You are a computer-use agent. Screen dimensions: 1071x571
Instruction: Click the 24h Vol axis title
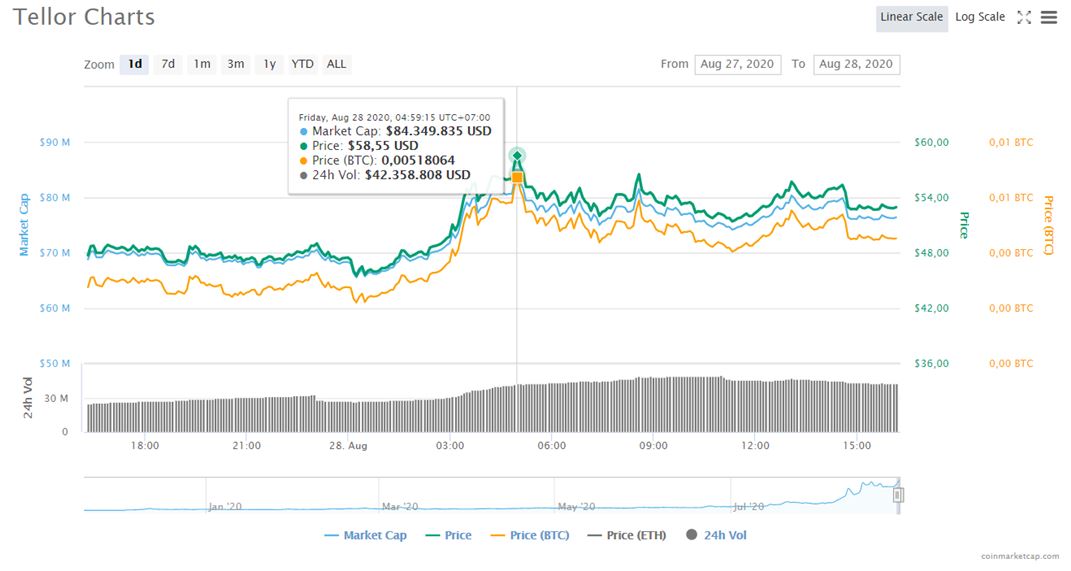(x=27, y=398)
